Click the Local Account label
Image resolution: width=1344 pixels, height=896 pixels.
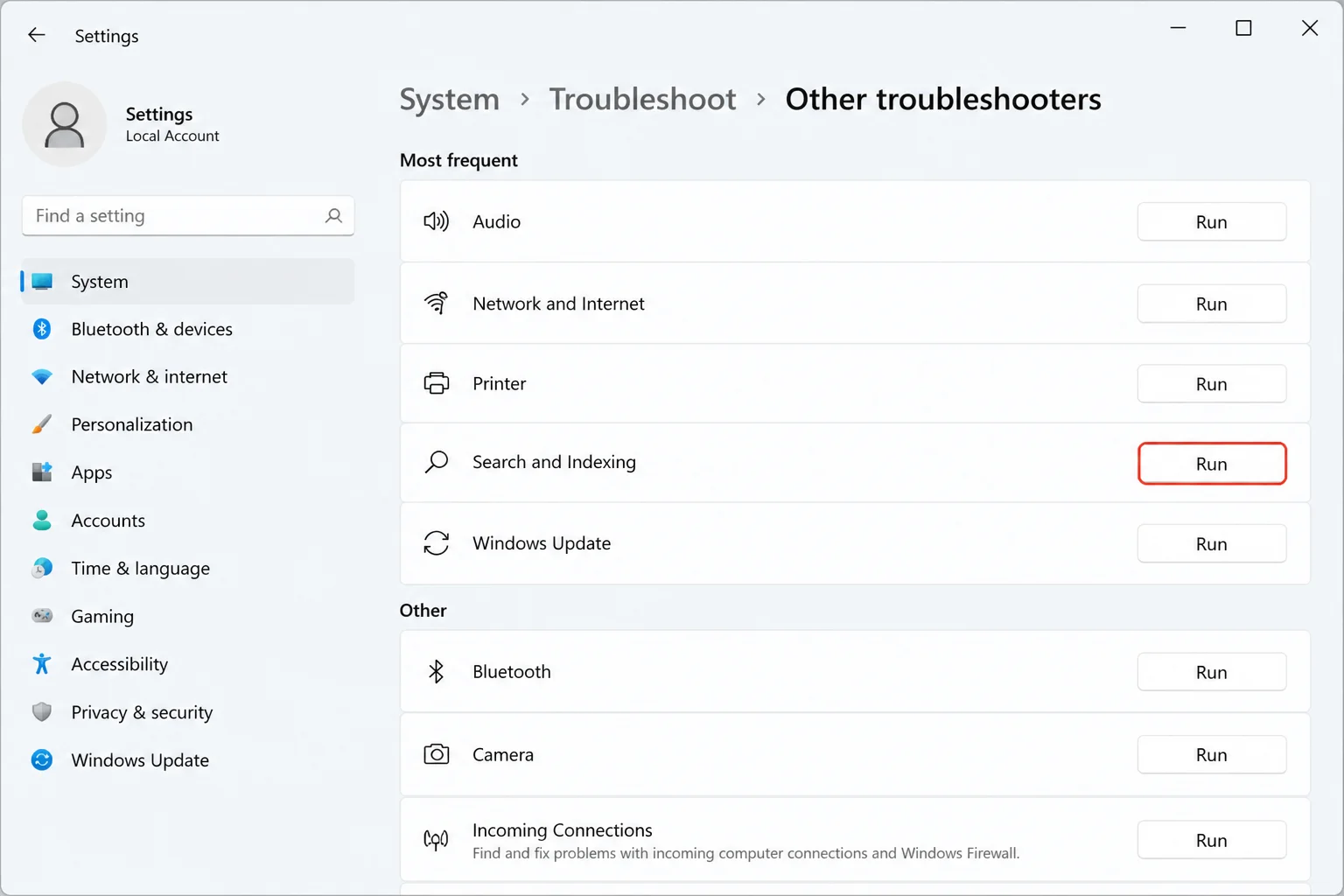172,136
